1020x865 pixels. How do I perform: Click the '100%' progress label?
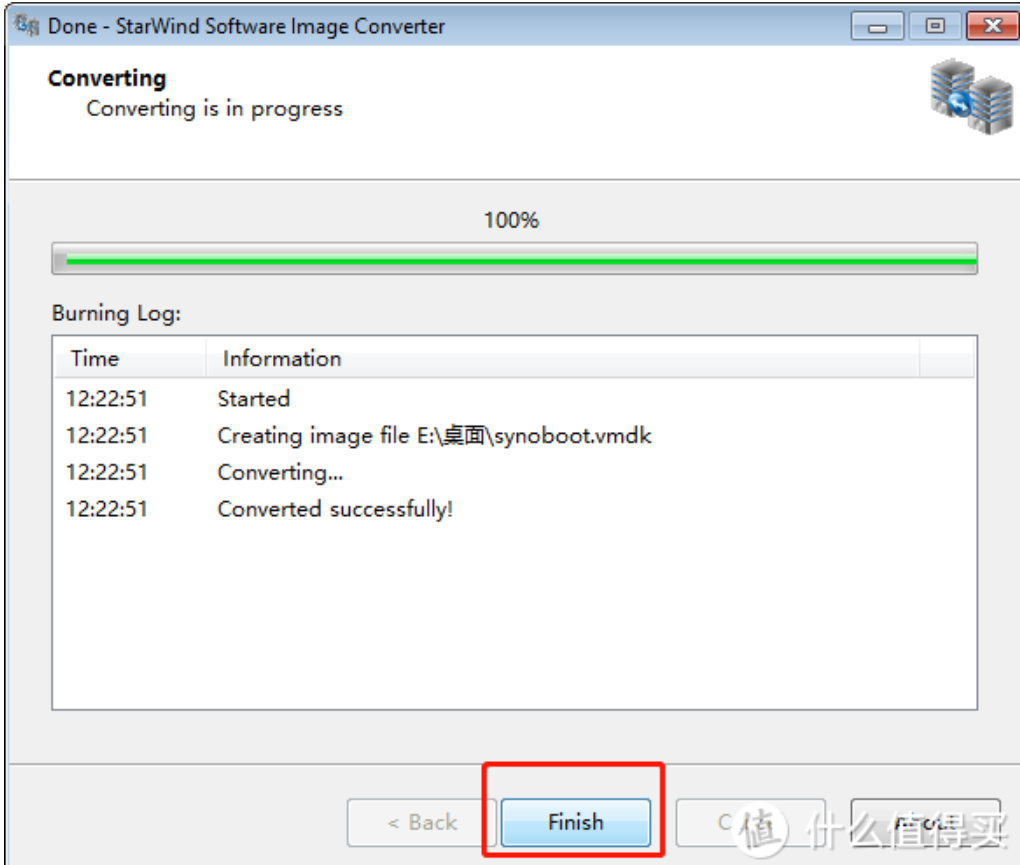pyautogui.click(x=511, y=220)
